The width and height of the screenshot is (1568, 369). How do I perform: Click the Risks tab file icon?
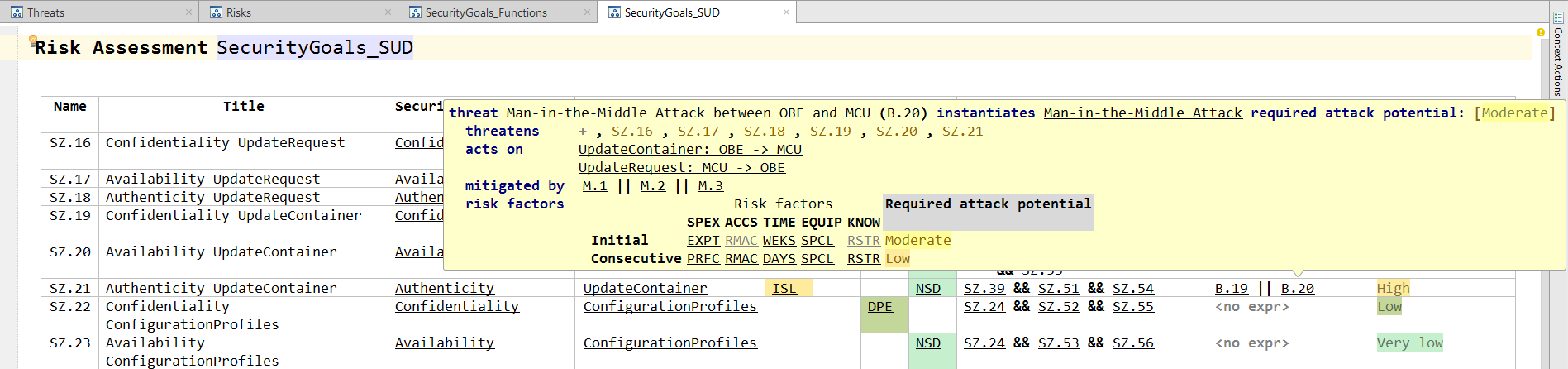217,12
